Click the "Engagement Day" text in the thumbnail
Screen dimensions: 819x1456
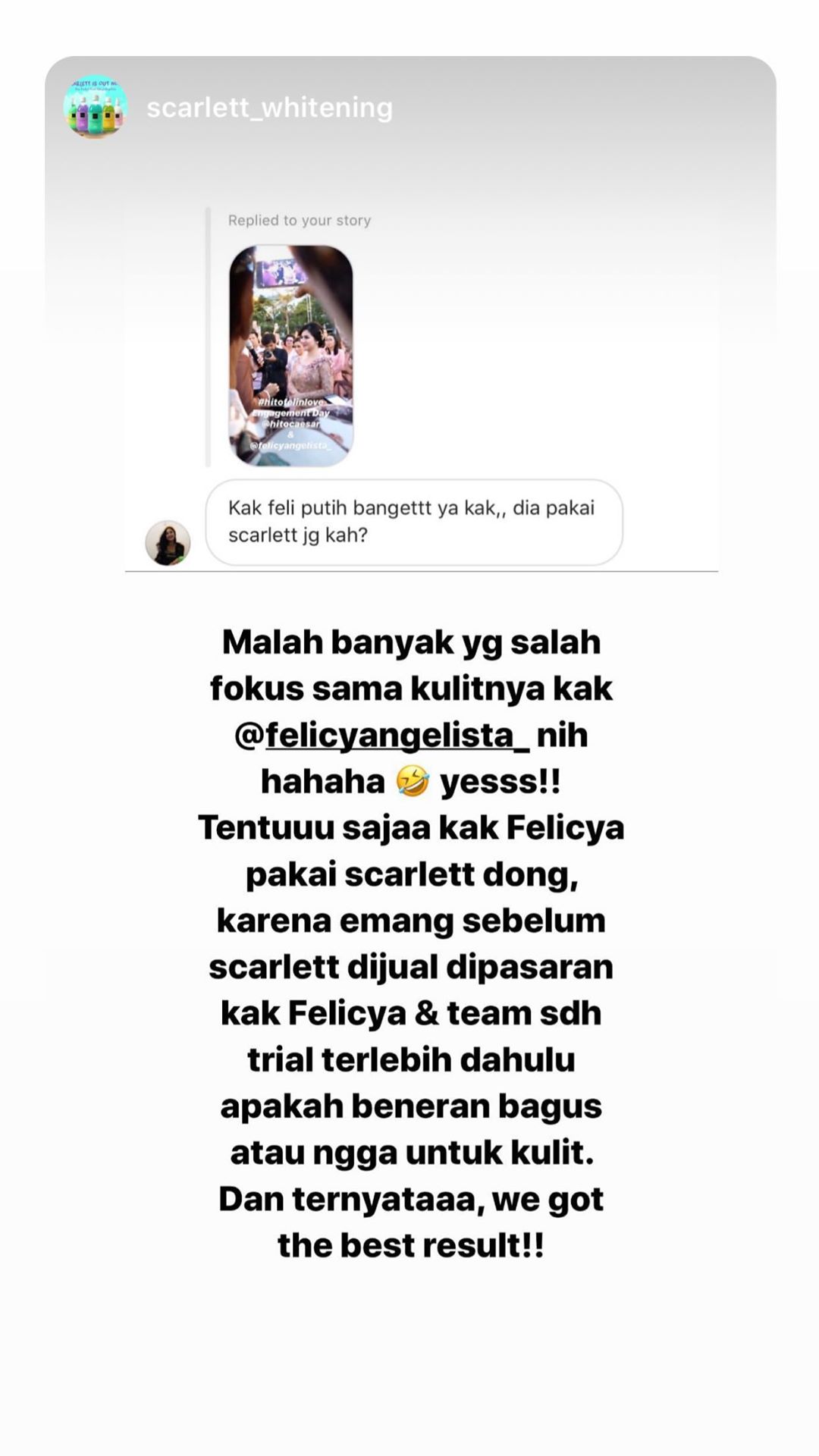point(291,413)
